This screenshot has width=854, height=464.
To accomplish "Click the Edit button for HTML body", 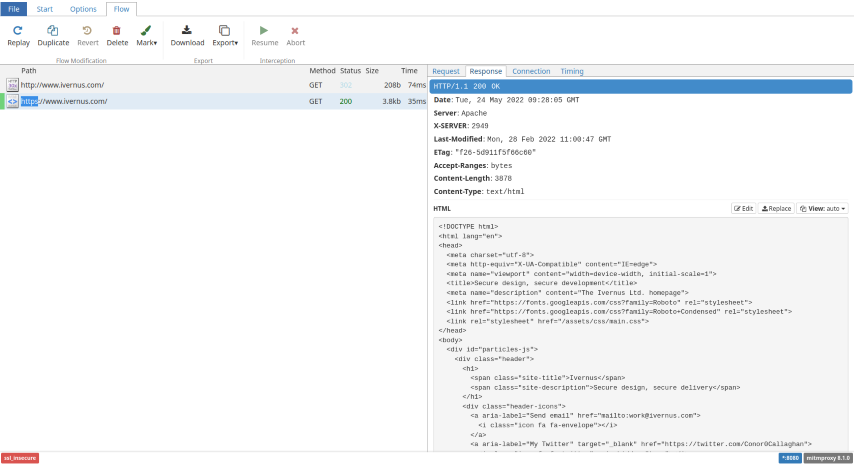I will point(743,208).
